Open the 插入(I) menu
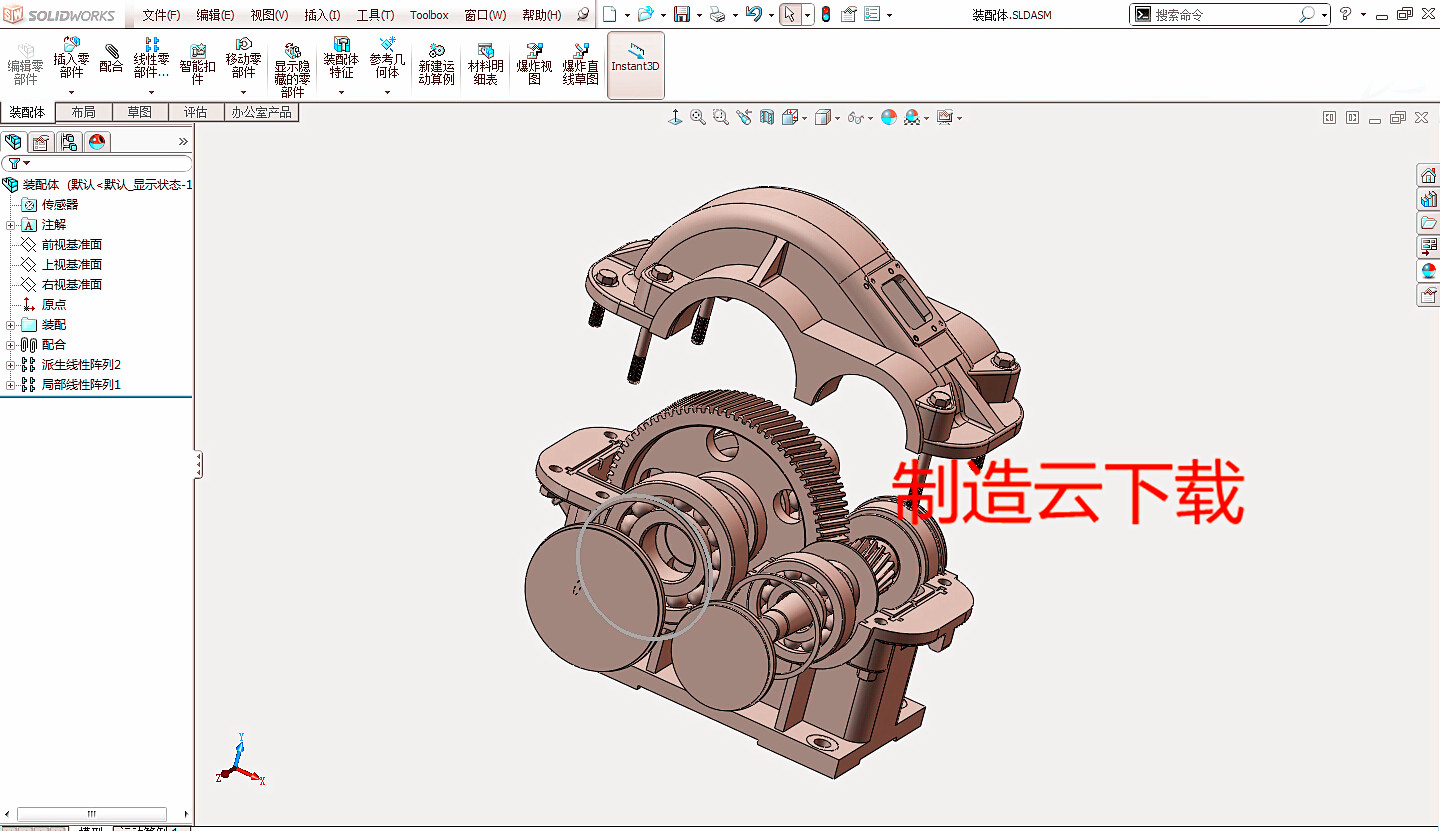 pyautogui.click(x=323, y=15)
